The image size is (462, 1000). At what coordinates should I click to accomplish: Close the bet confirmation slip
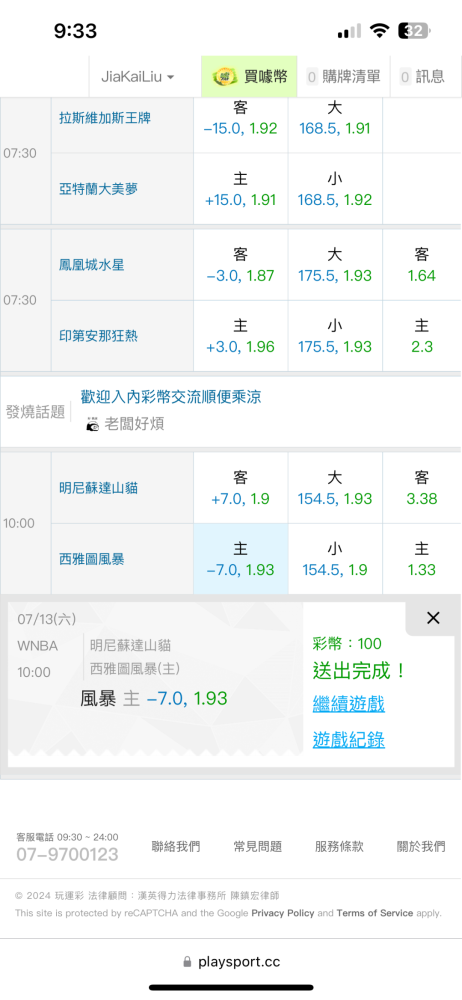pos(433,618)
